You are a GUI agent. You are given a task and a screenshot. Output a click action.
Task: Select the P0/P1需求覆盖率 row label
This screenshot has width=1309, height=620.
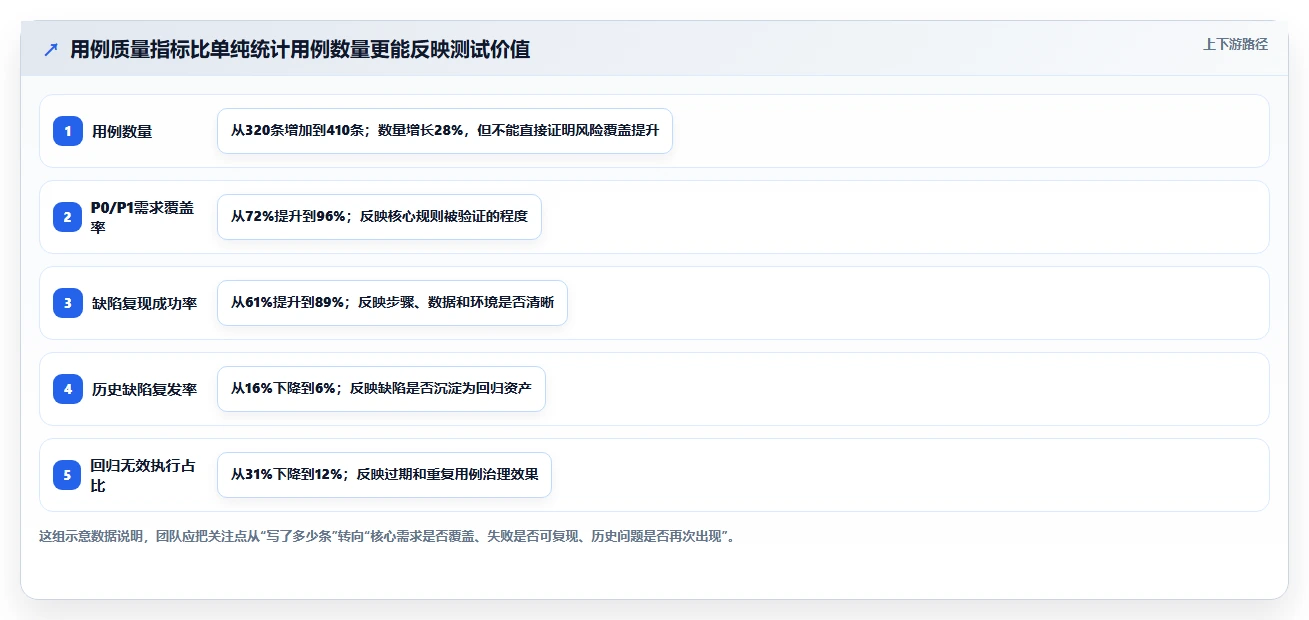(143, 217)
